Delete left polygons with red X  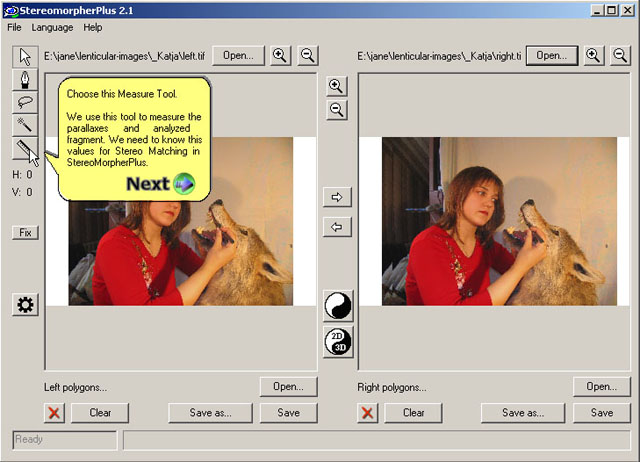[x=55, y=412]
